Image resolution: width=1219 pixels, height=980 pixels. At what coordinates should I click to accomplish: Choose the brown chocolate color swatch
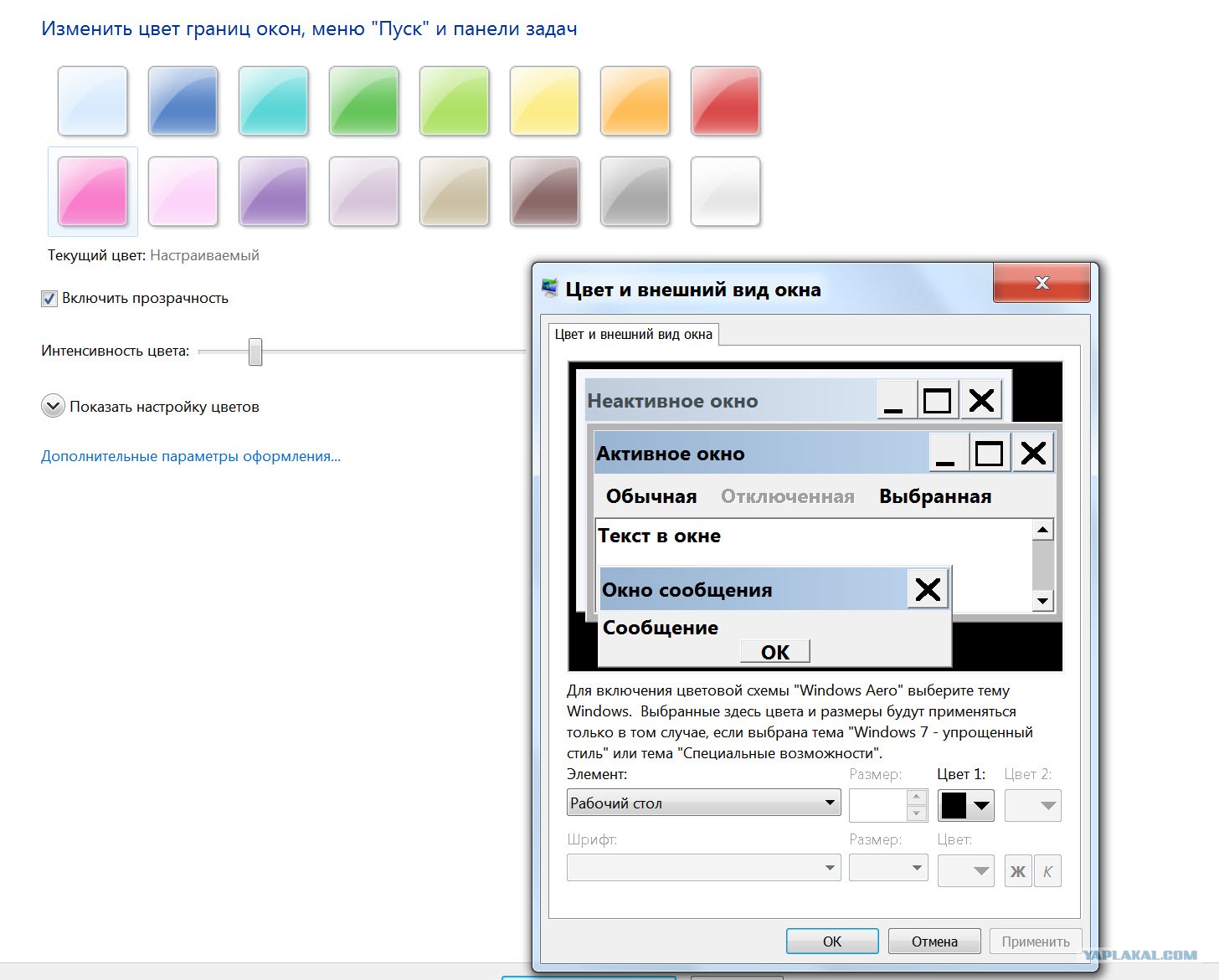(545, 192)
